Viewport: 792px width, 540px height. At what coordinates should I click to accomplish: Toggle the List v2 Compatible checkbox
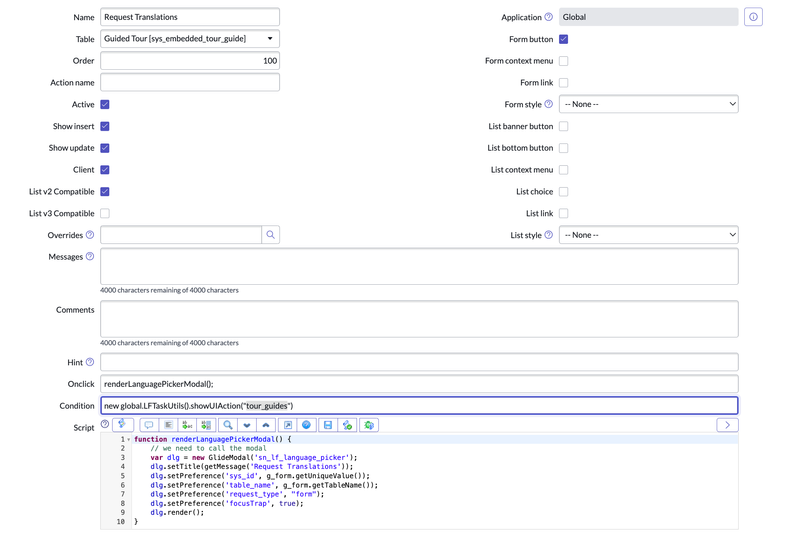click(105, 191)
